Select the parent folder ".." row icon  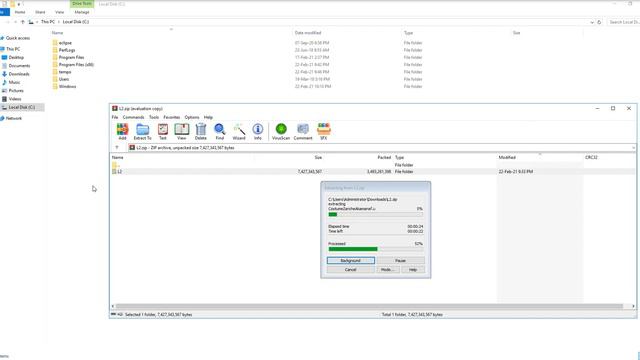click(x=115, y=165)
